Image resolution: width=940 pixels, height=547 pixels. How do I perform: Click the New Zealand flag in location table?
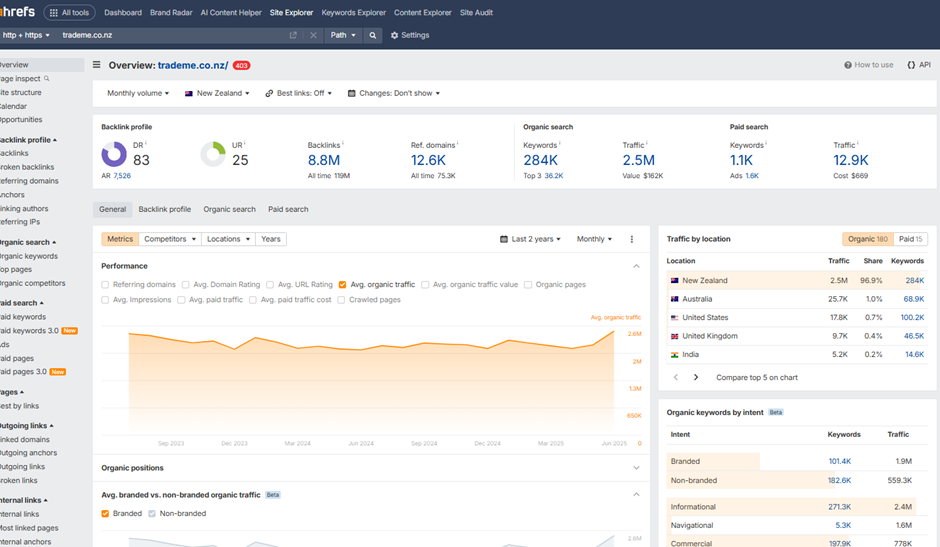click(x=674, y=281)
